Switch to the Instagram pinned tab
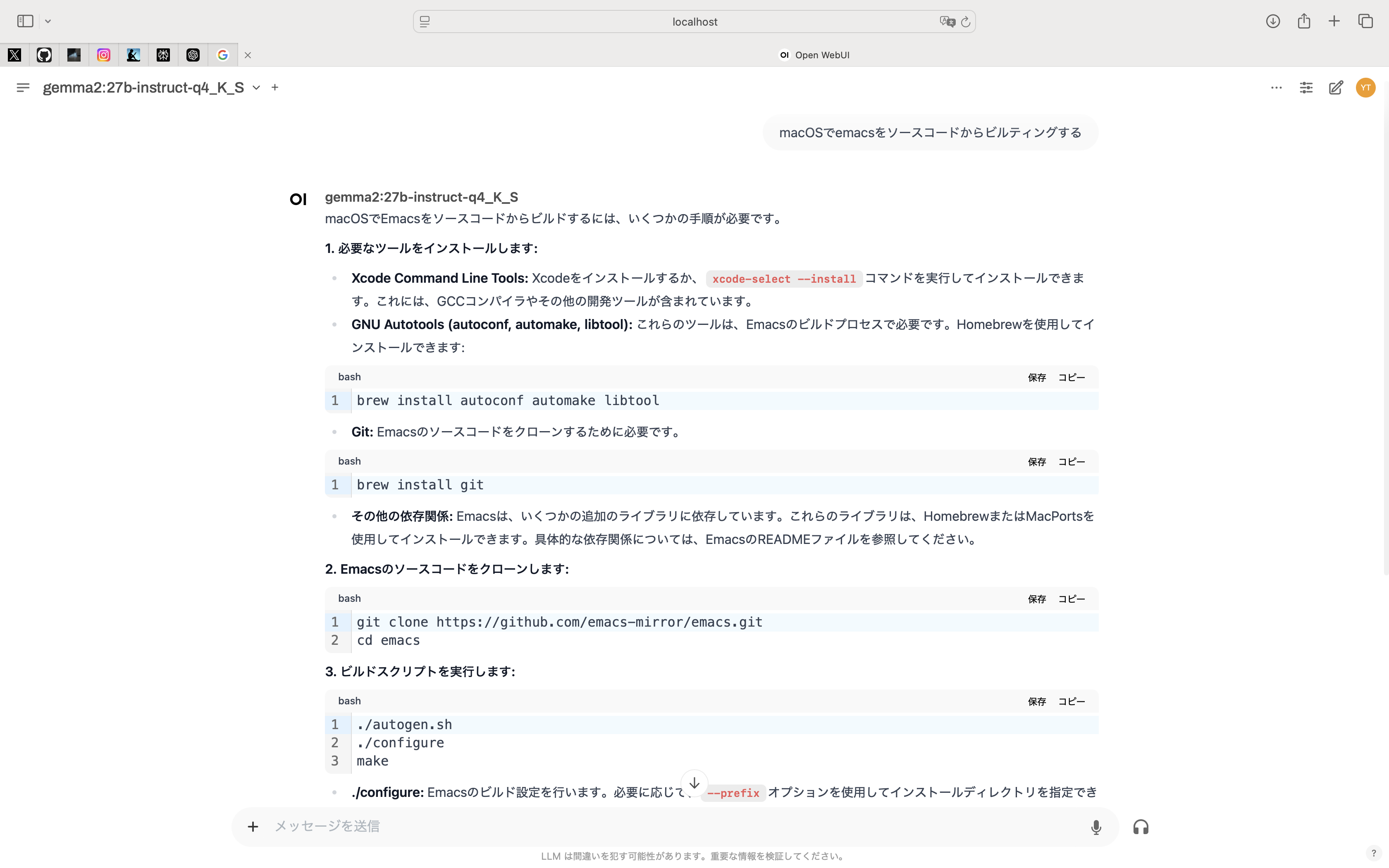Screen dimensions: 1389x868 click(x=104, y=55)
